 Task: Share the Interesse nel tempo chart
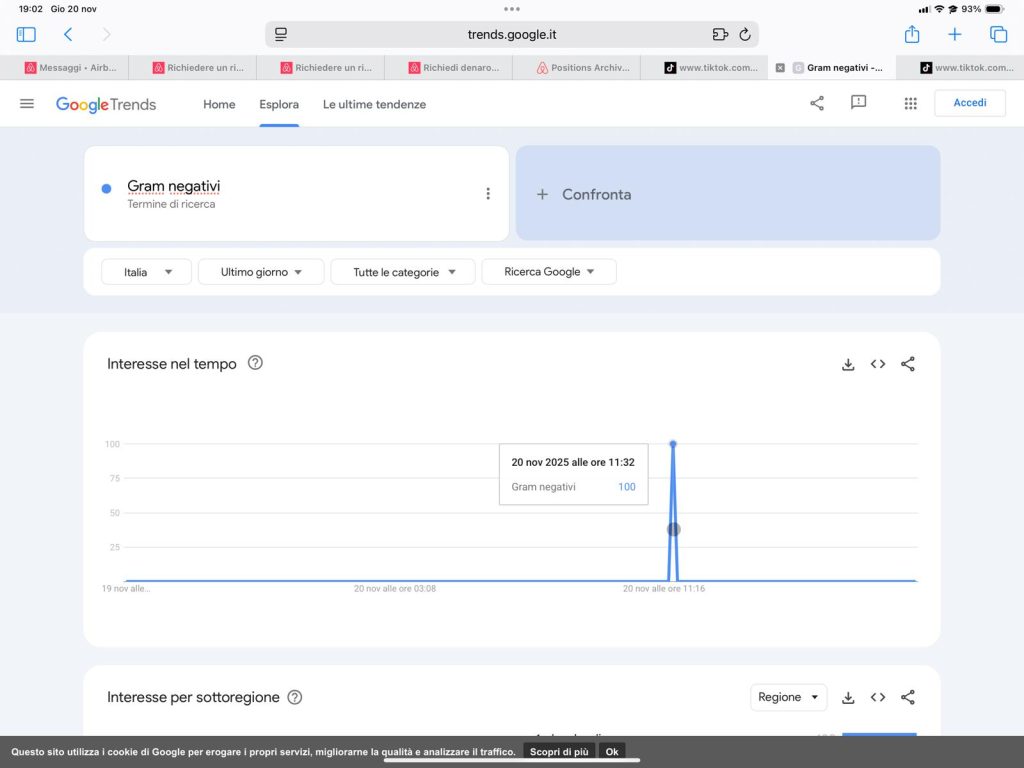[908, 364]
